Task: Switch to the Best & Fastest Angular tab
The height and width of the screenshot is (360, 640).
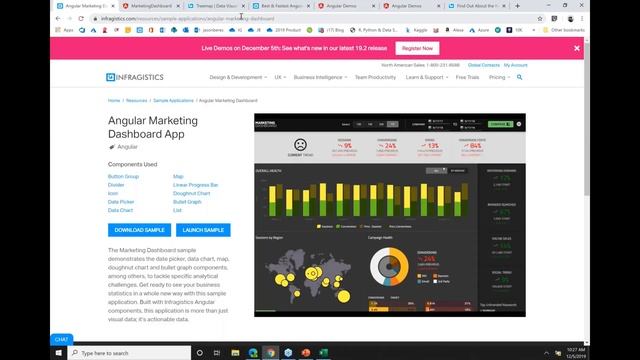Action: 282,6
